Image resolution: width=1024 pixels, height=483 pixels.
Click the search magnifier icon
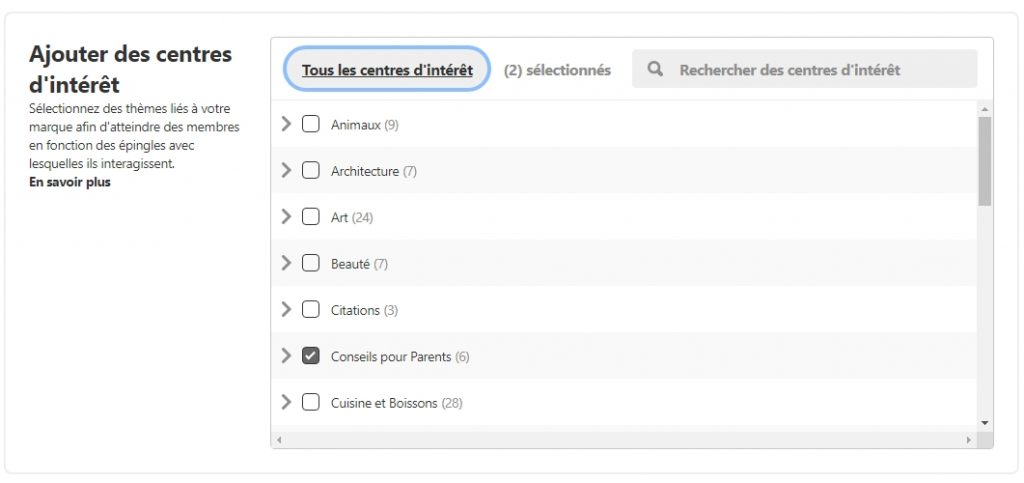tap(656, 70)
